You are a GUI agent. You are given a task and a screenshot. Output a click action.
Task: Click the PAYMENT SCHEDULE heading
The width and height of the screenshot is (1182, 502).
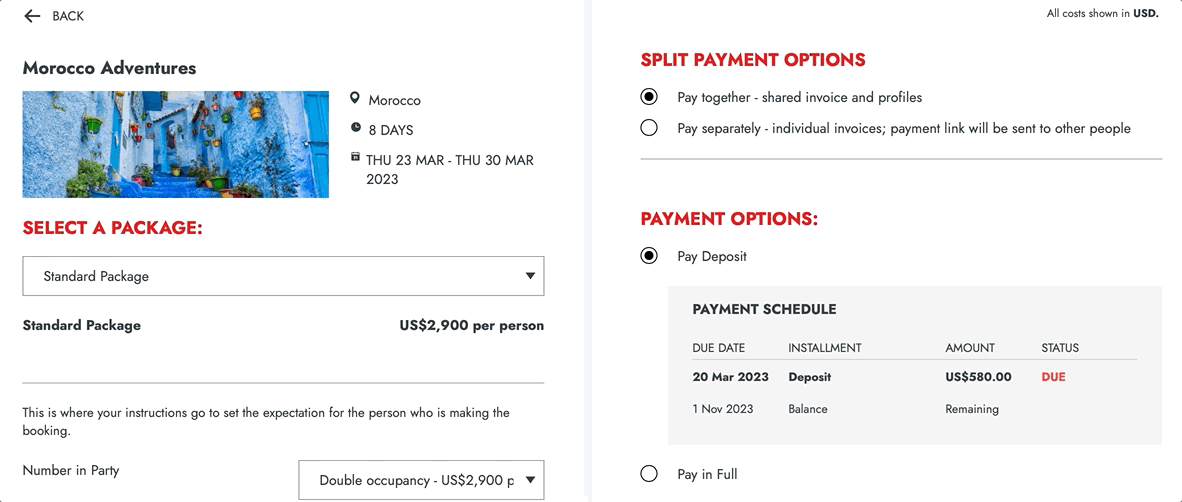coord(764,309)
